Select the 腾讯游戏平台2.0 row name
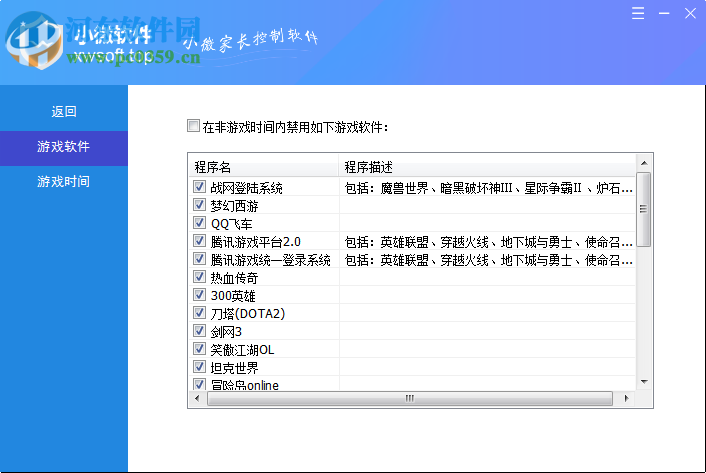706x473 pixels. 255,242
